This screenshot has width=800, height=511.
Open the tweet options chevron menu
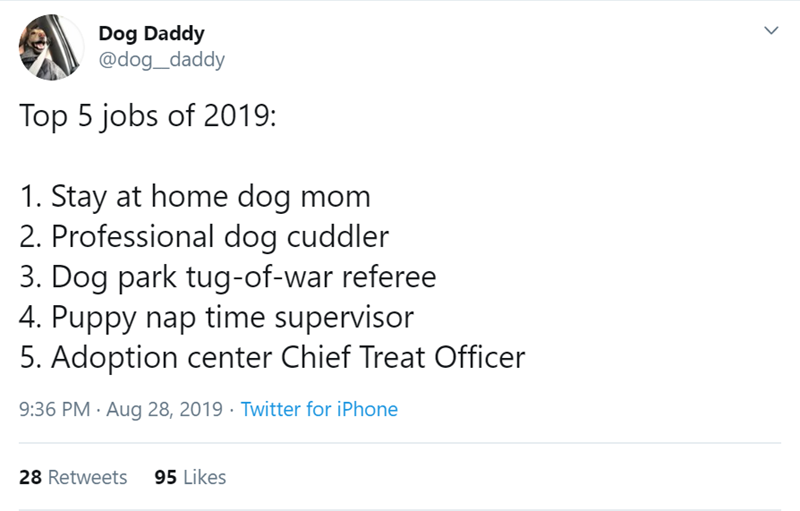coord(769,33)
